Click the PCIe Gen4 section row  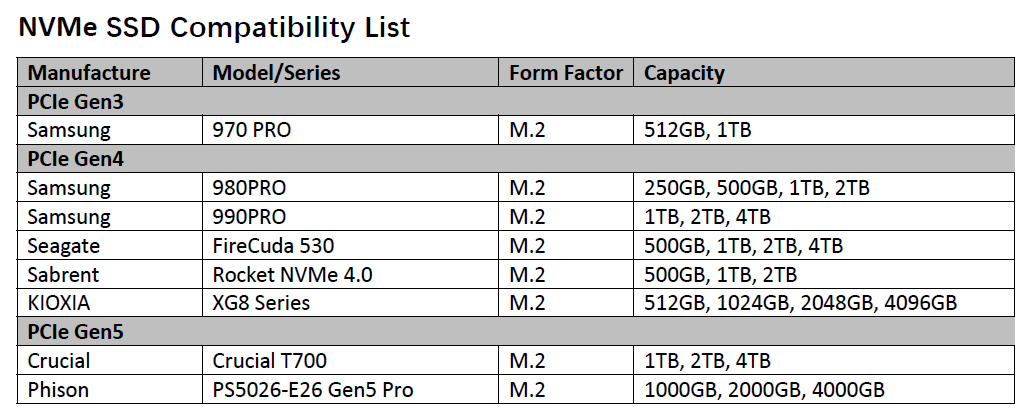tap(516, 159)
